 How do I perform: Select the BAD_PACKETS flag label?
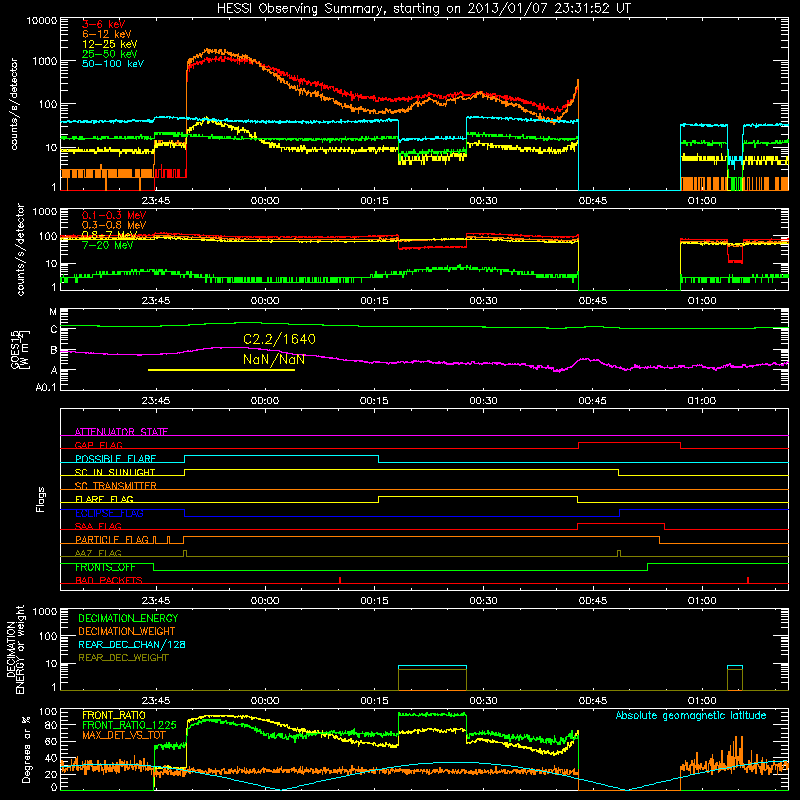point(109,580)
